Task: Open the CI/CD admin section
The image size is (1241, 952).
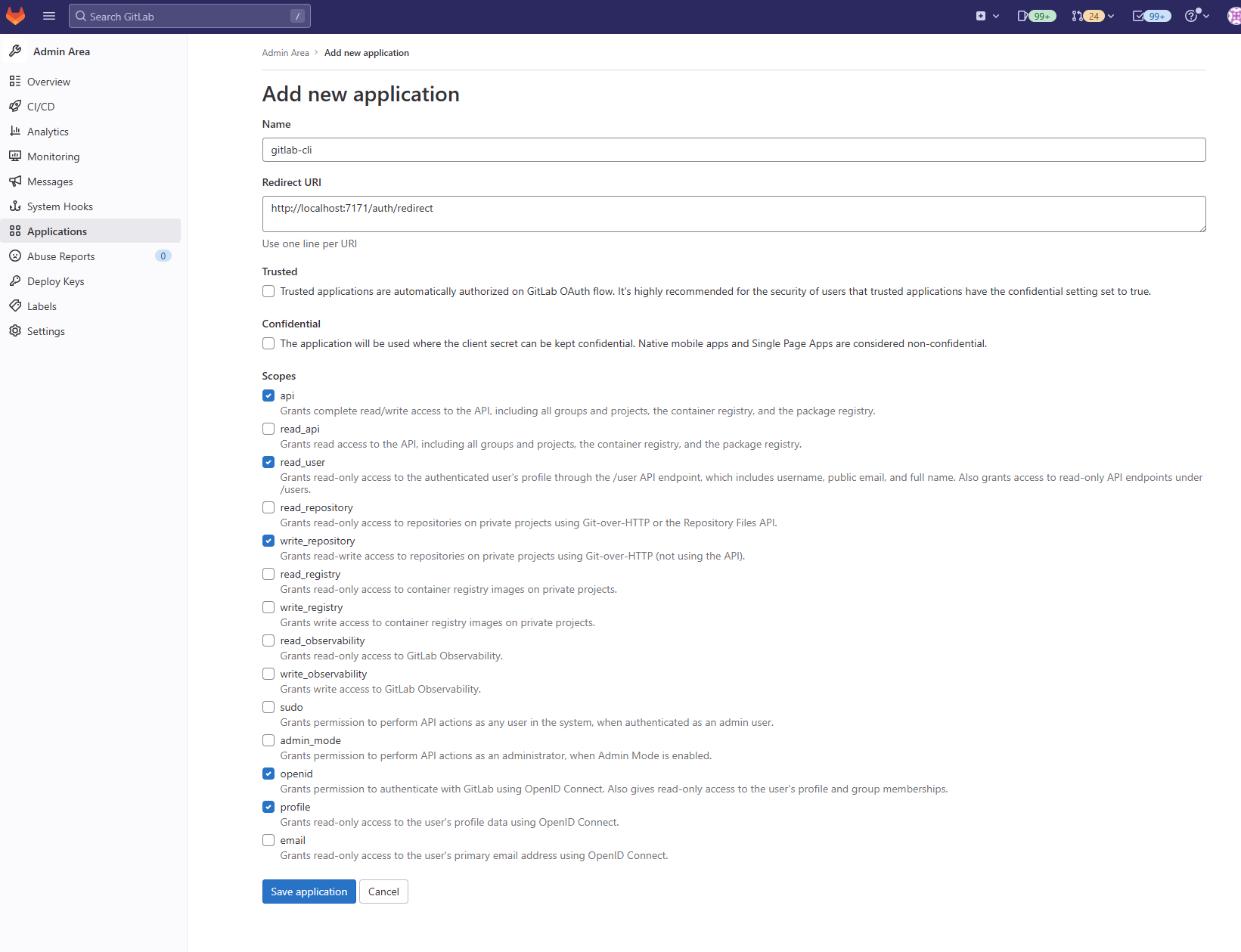Action: (41, 106)
